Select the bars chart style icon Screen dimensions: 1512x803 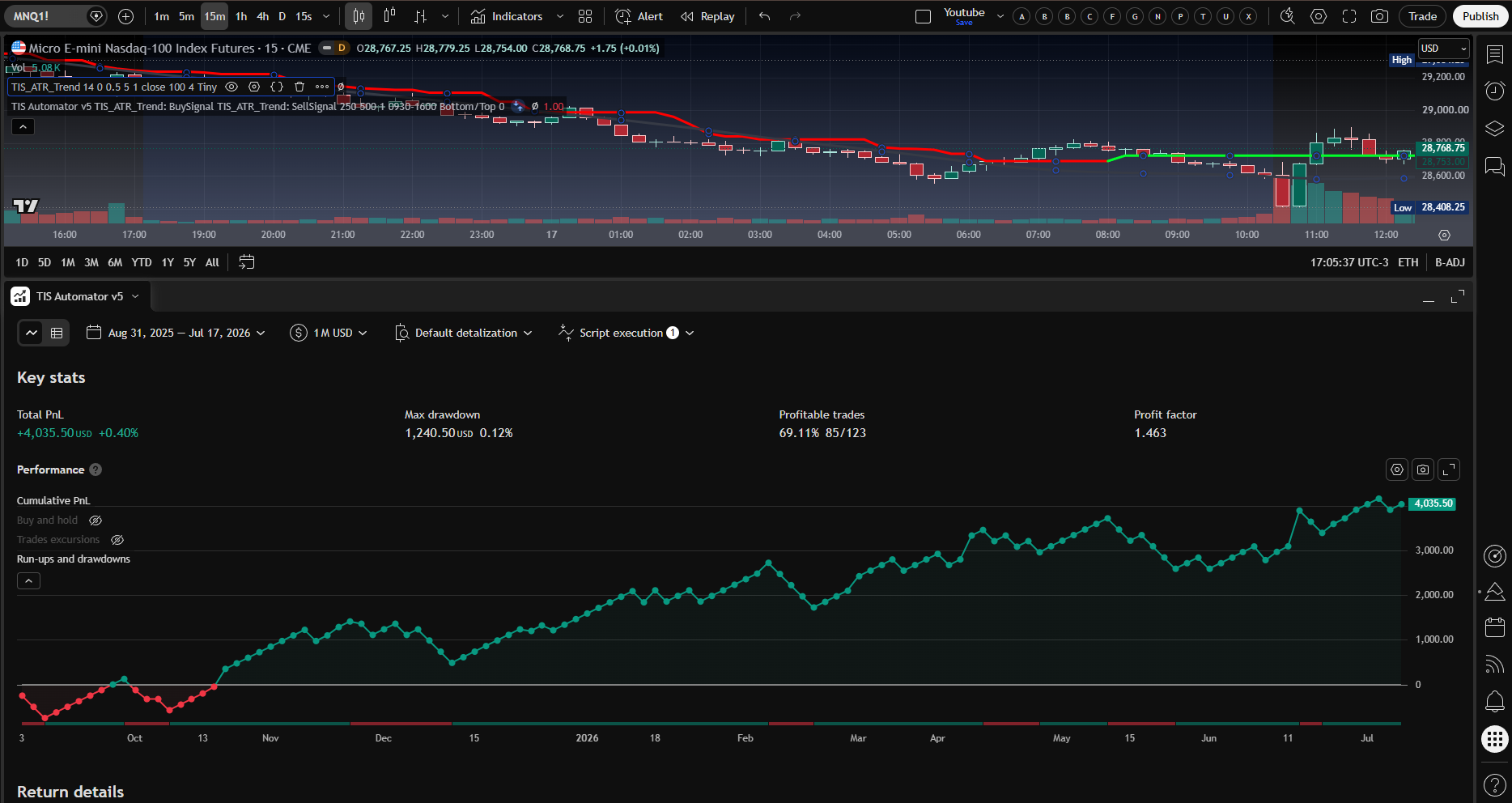tap(420, 16)
